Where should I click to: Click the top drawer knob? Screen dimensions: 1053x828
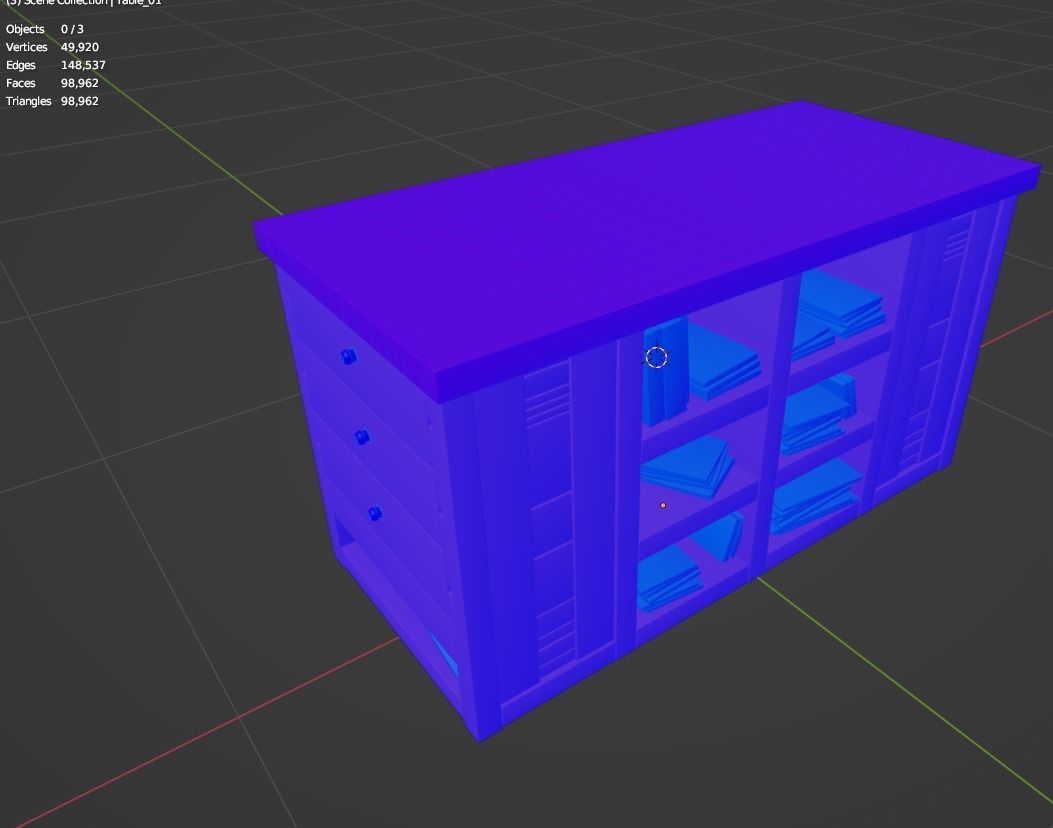[349, 357]
